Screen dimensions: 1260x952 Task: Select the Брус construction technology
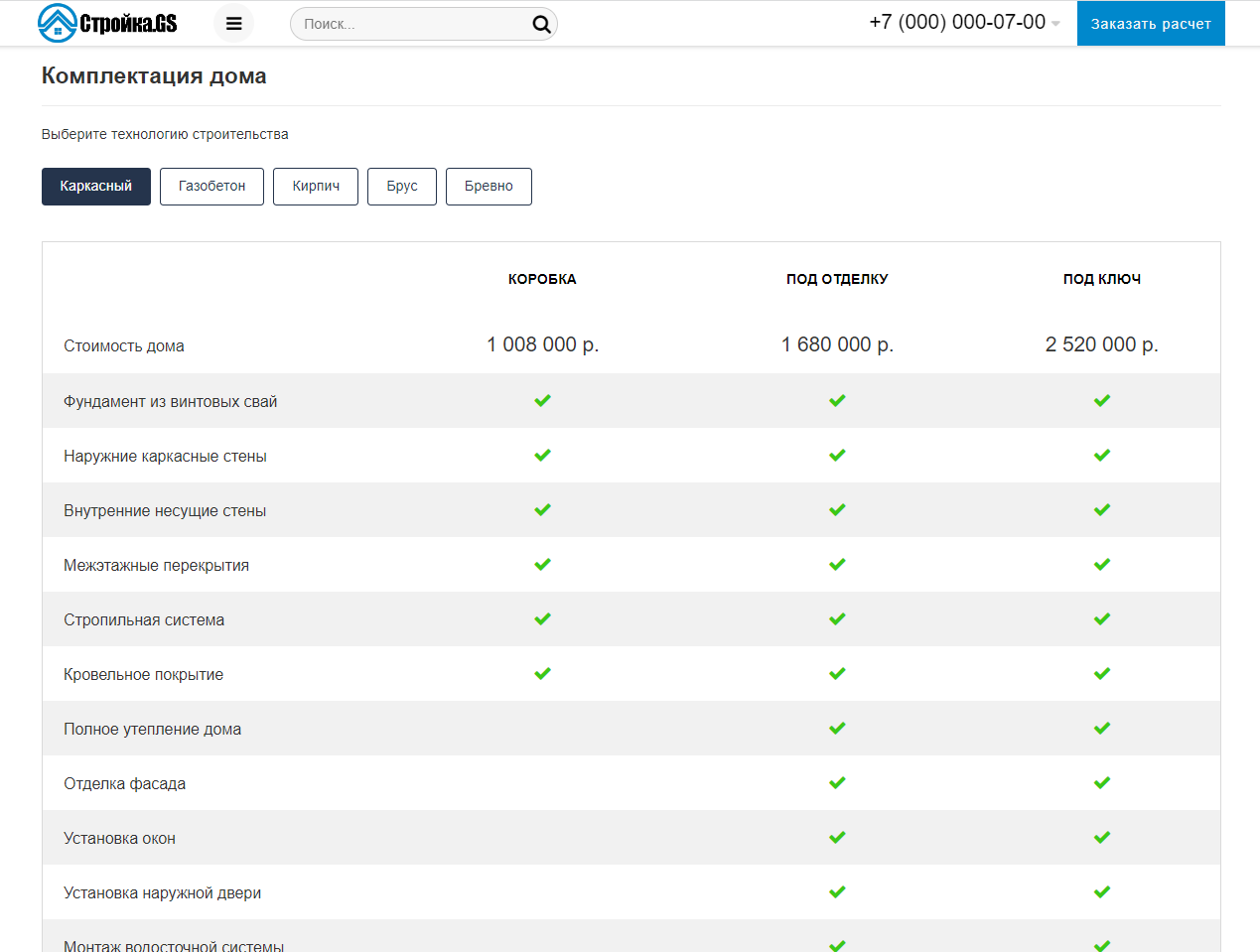click(402, 187)
